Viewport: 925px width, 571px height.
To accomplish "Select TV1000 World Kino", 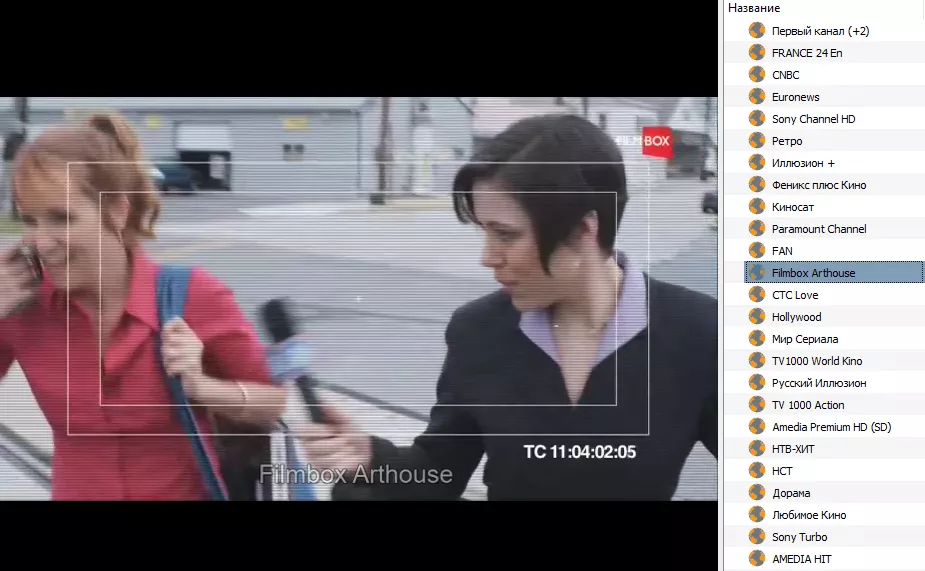I will point(816,361).
